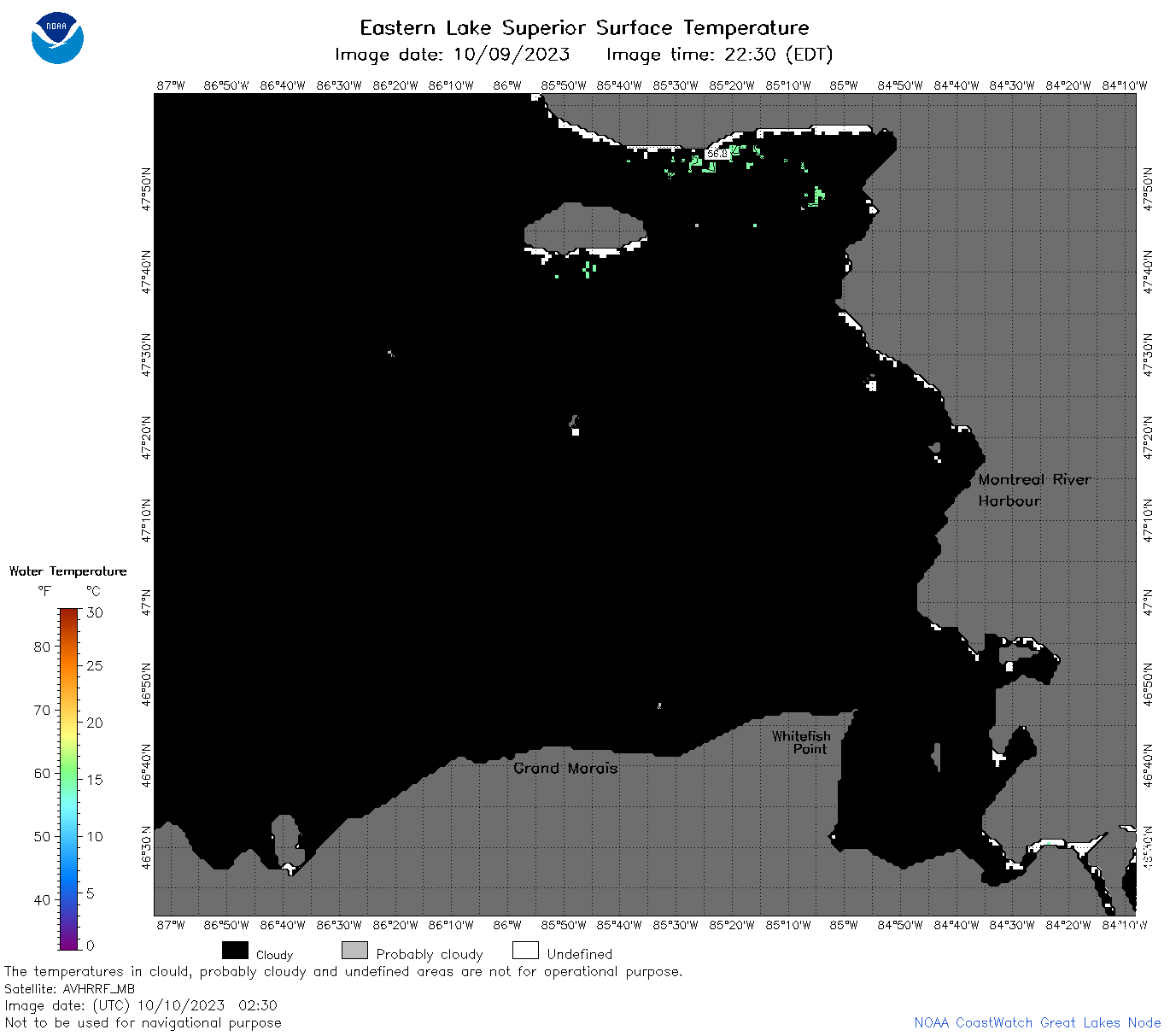Click the Not to be used for navigational purpose note
This screenshot has height=1036, width=1170.
143,1022
